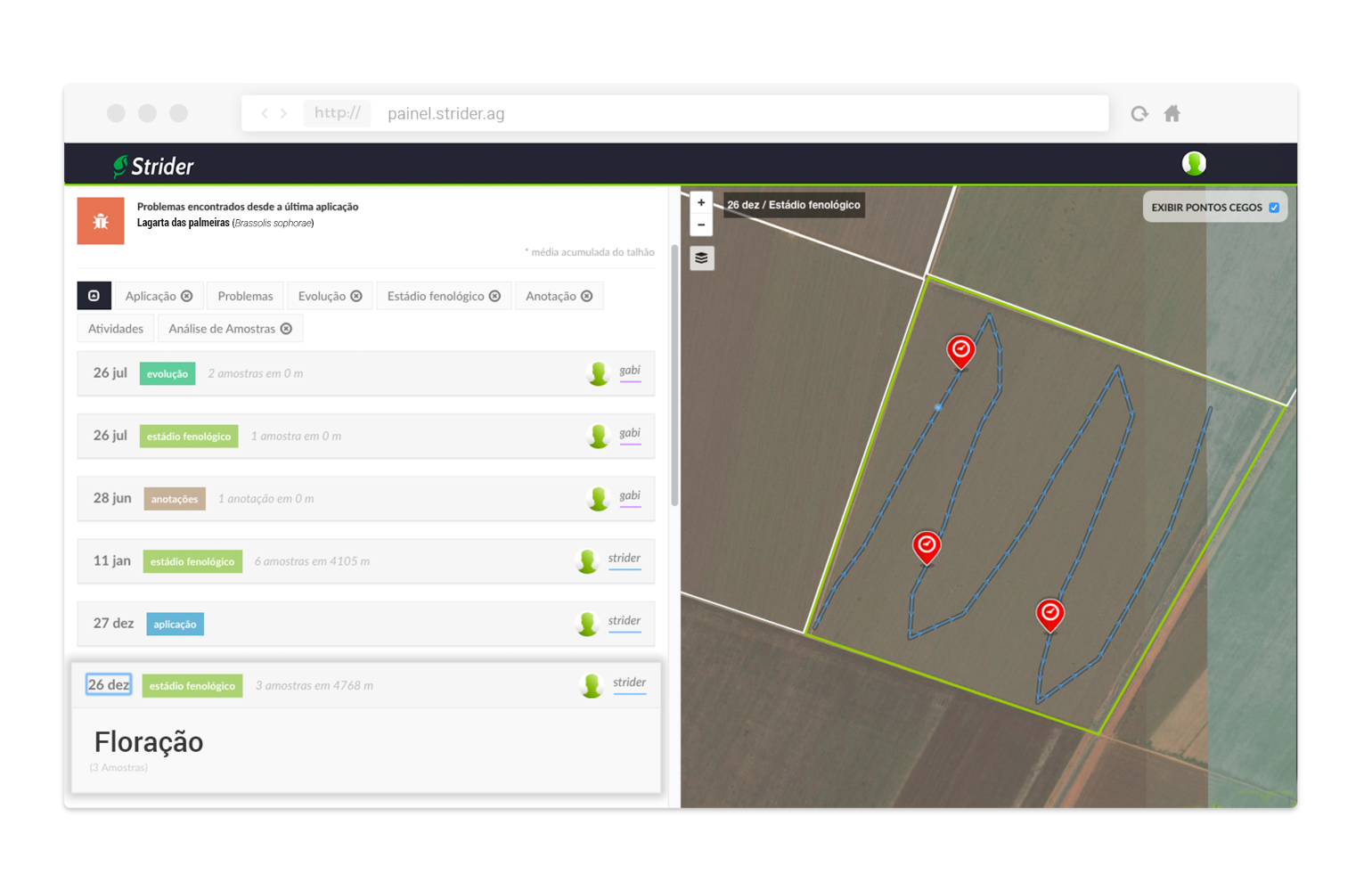The image size is (1372, 891).
Task: Expand the 27 dez aplicação entry
Action: click(x=366, y=624)
